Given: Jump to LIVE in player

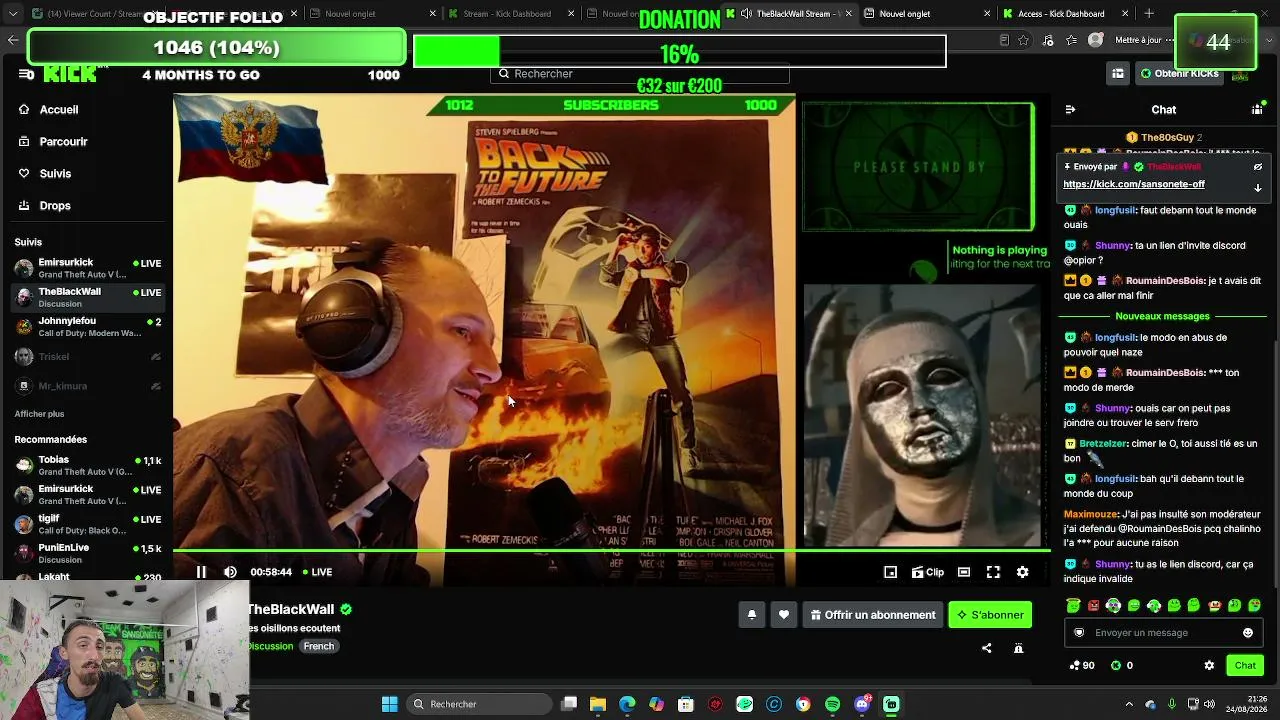Looking at the screenshot, I should point(317,572).
